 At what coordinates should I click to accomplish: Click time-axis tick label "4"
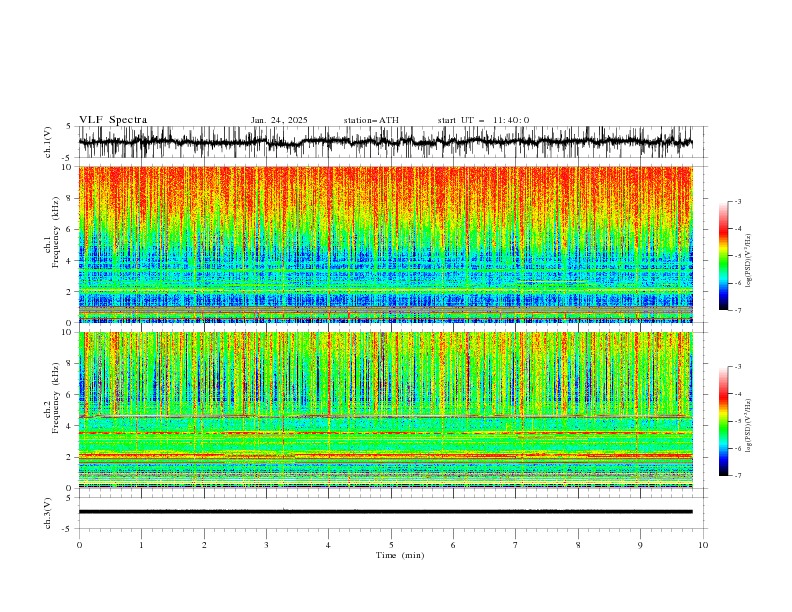click(x=328, y=545)
